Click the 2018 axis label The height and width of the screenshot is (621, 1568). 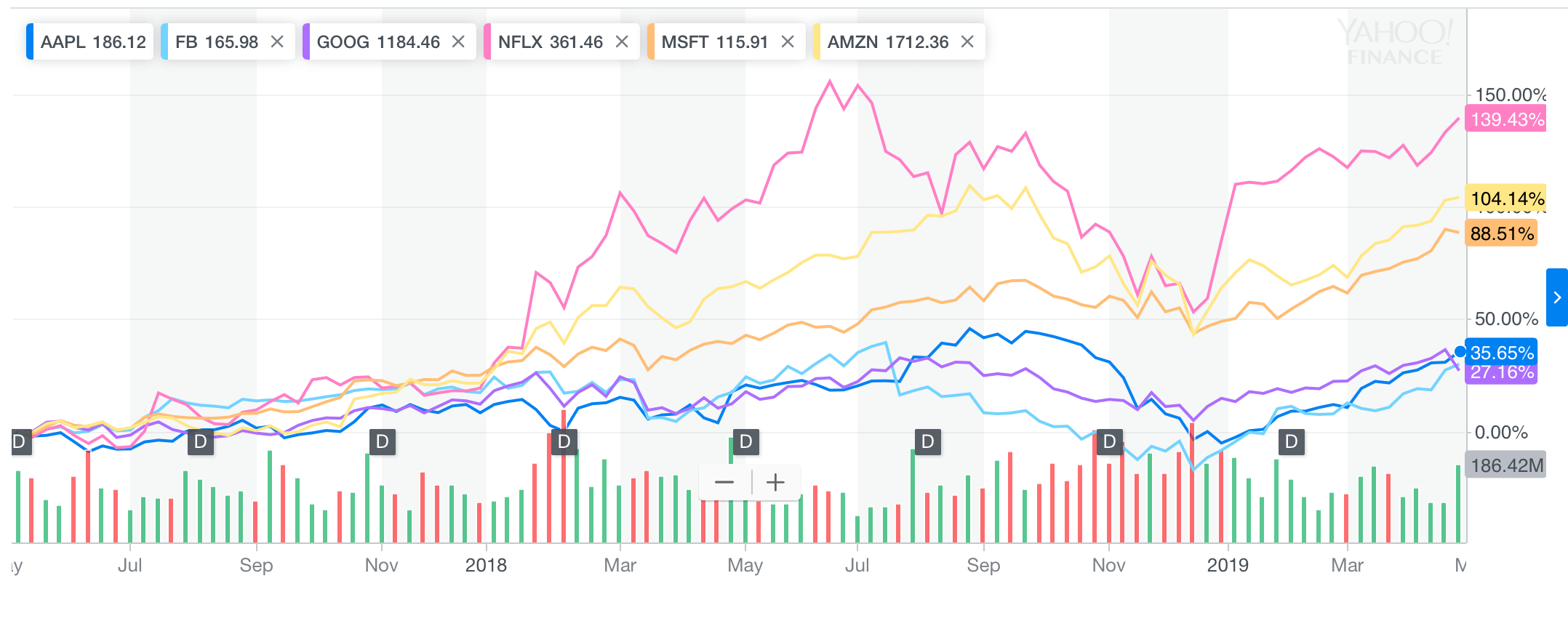tap(486, 565)
